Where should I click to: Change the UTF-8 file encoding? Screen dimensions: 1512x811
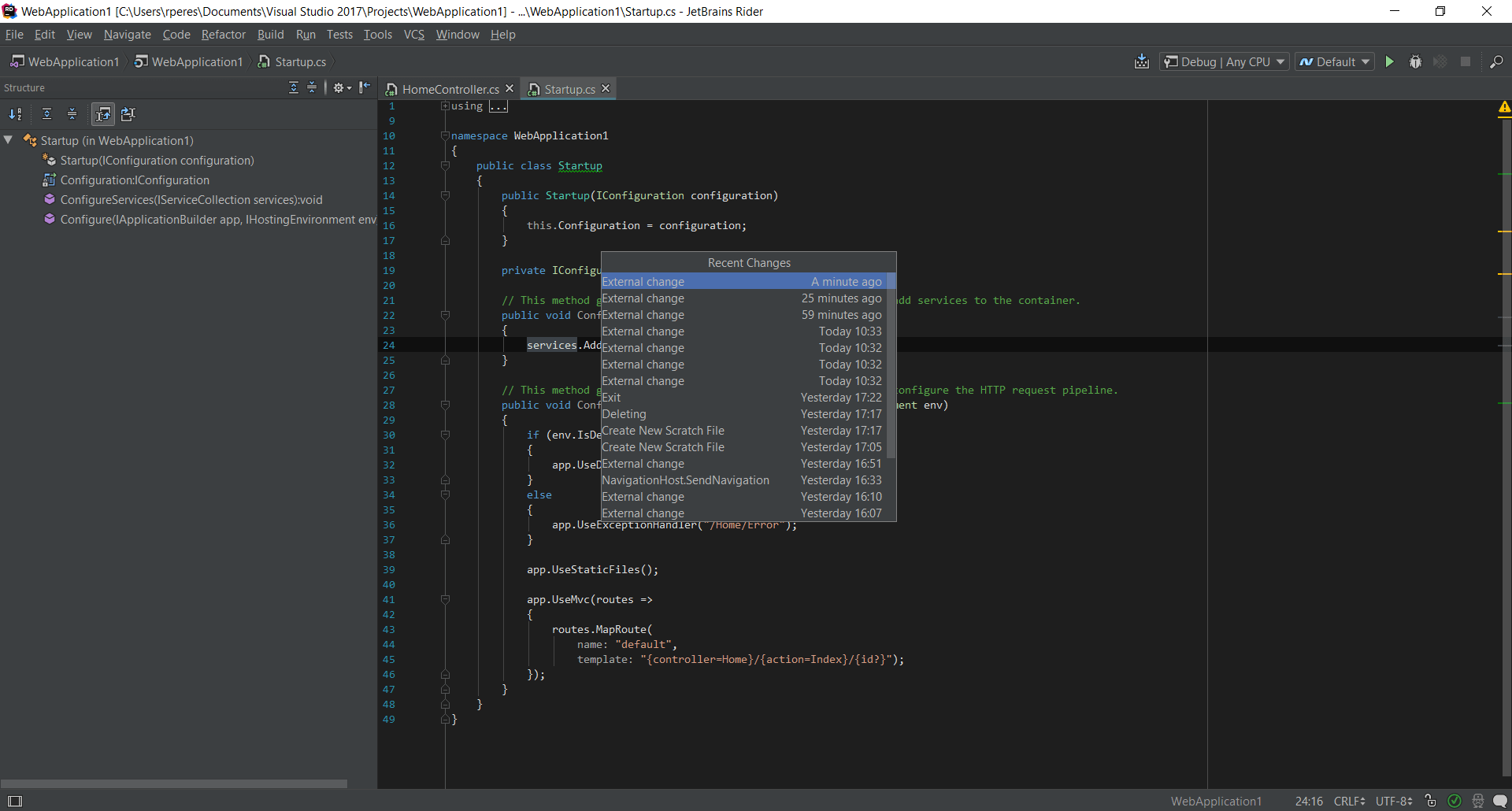point(1394,801)
